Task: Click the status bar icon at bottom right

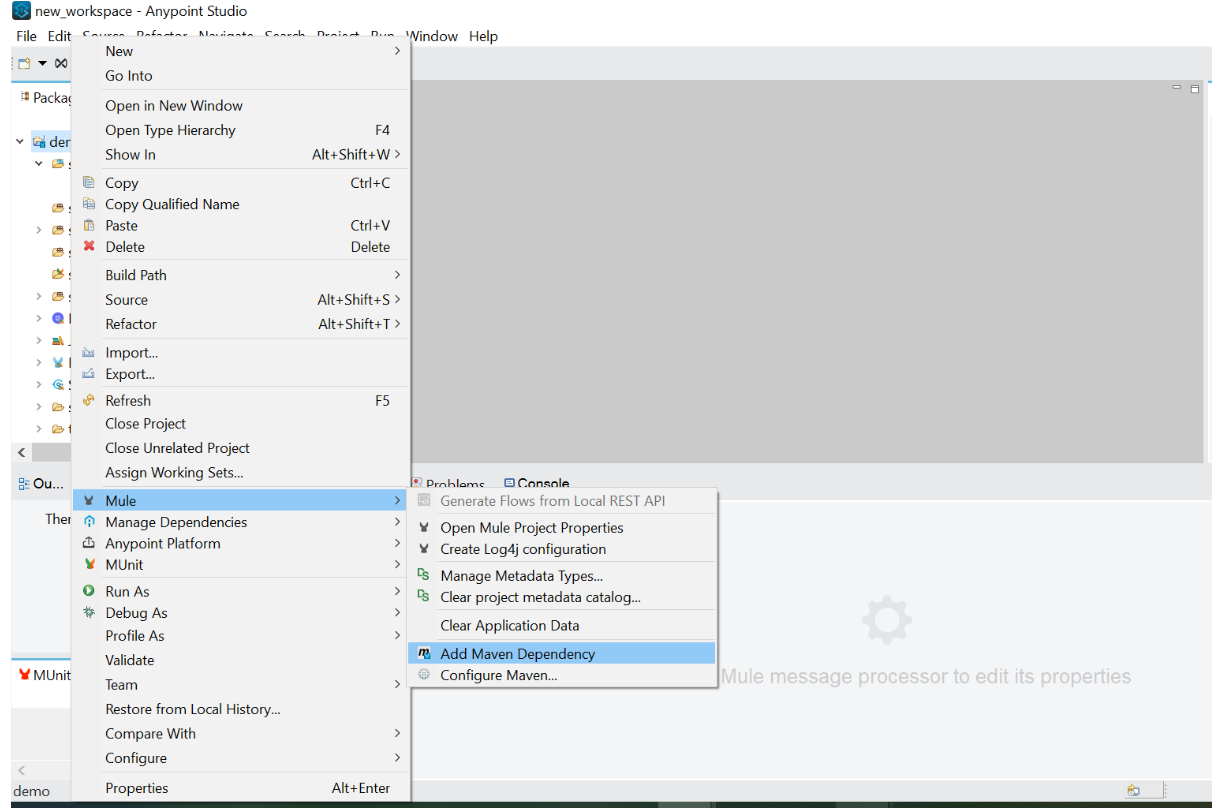Action: 1133,790
